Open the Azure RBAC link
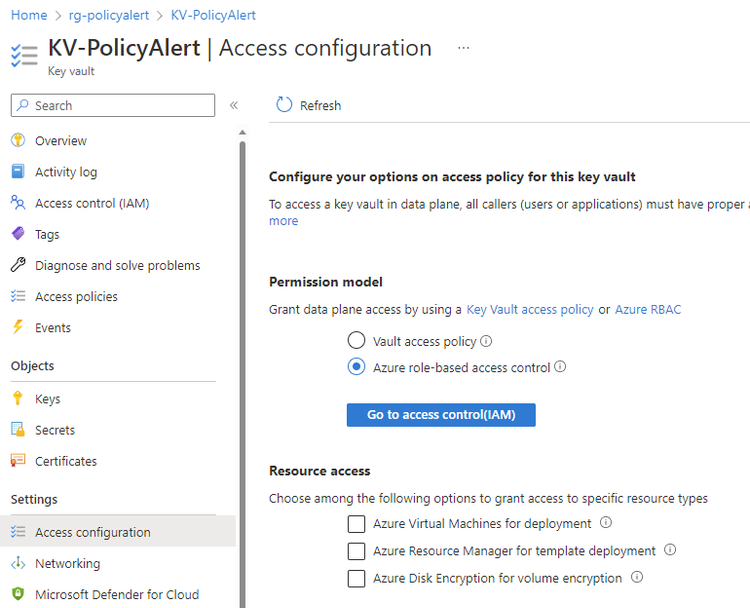750x608 pixels. pyautogui.click(x=648, y=310)
